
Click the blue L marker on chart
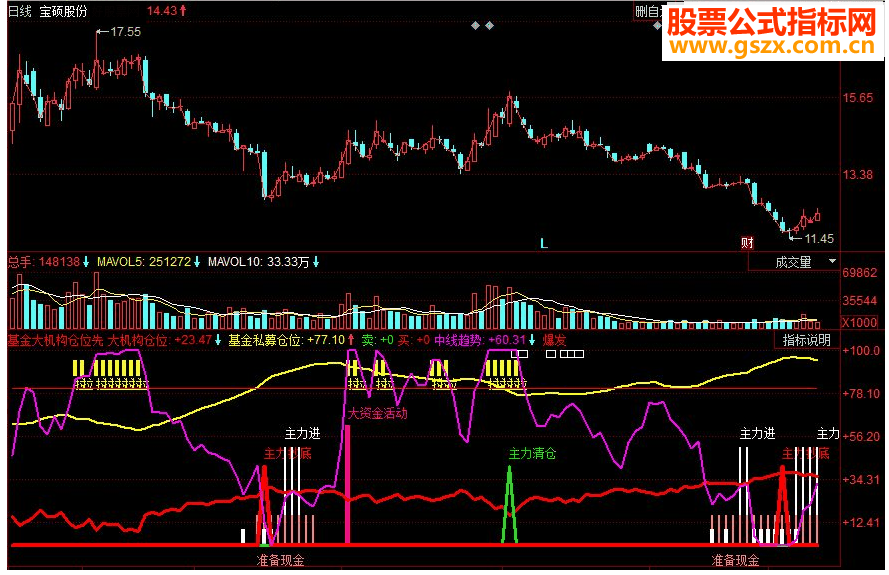543,244
